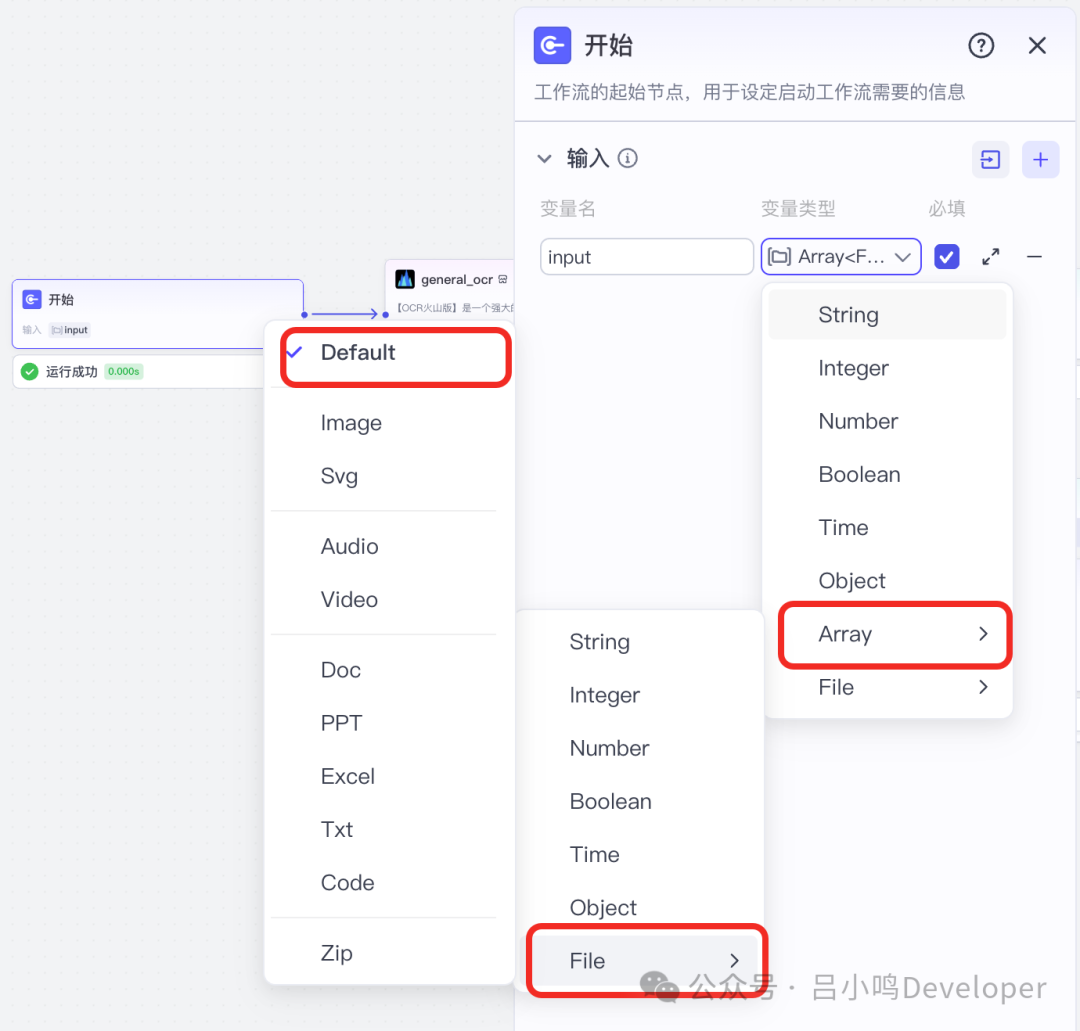Select the Image file type
The image size is (1080, 1031).
[x=389, y=423]
